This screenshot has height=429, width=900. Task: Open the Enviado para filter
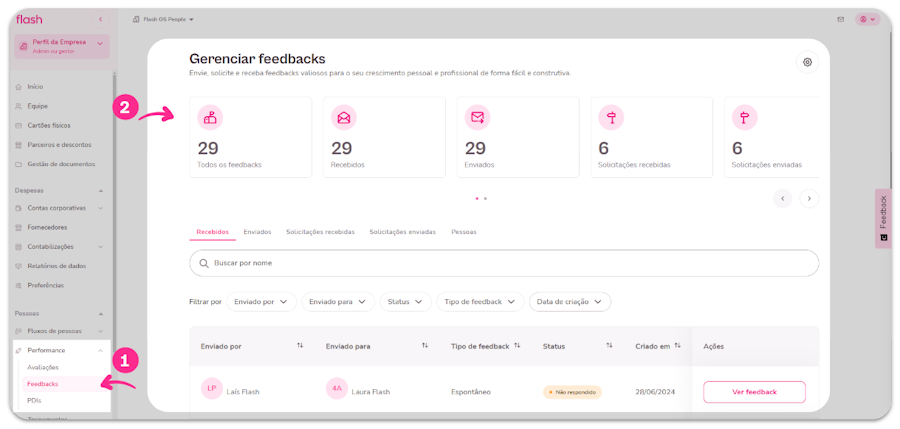pos(338,302)
